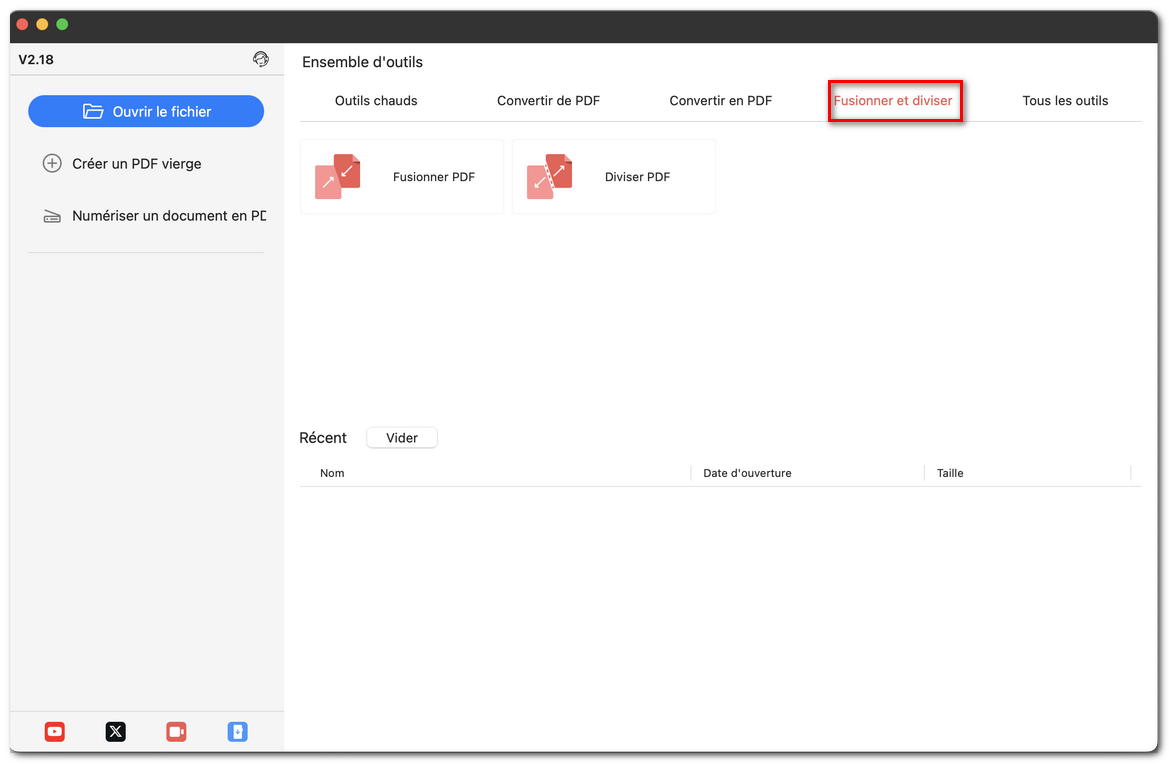Click the Nom column header

point(332,473)
